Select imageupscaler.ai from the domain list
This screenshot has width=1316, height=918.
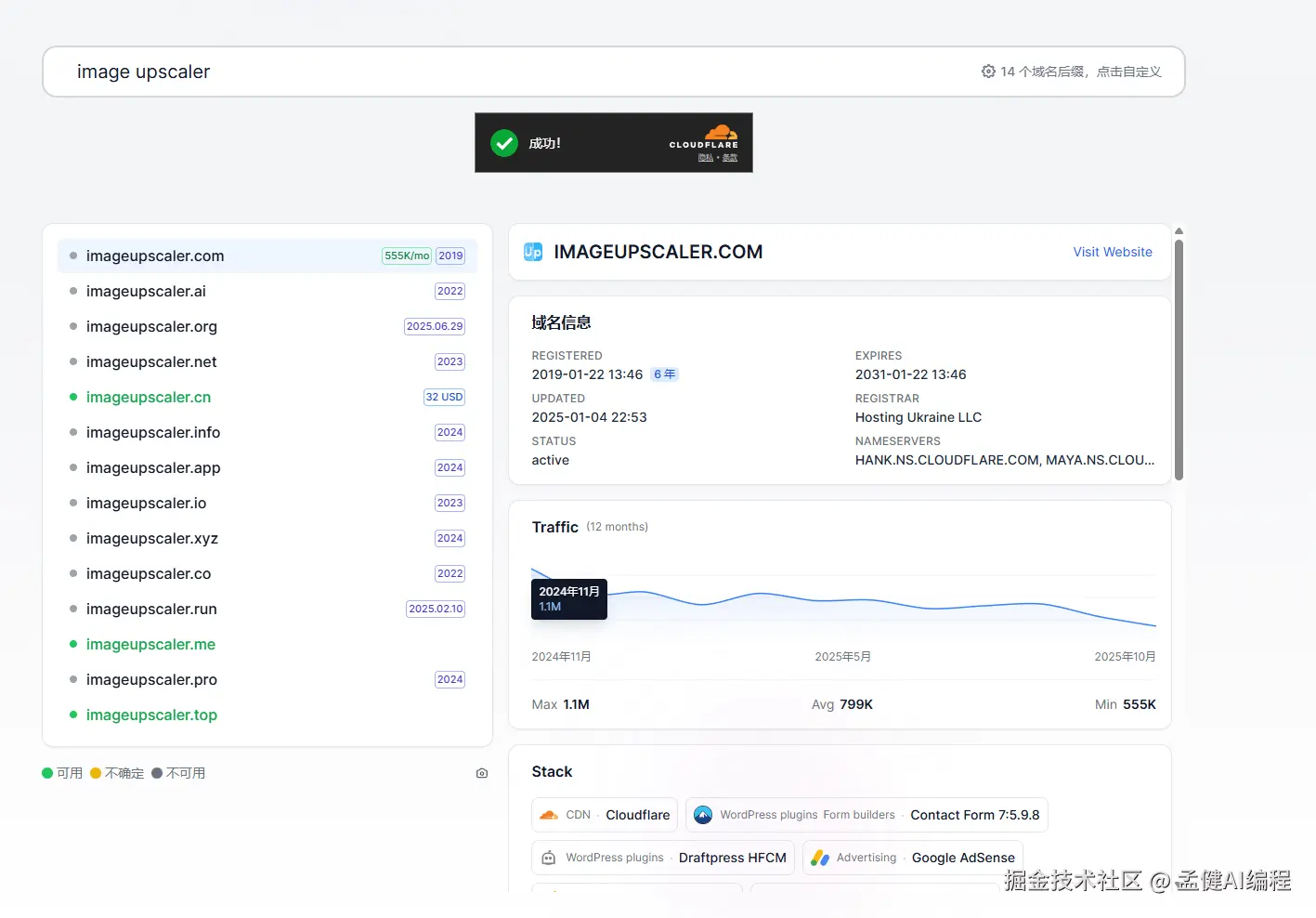(x=146, y=291)
